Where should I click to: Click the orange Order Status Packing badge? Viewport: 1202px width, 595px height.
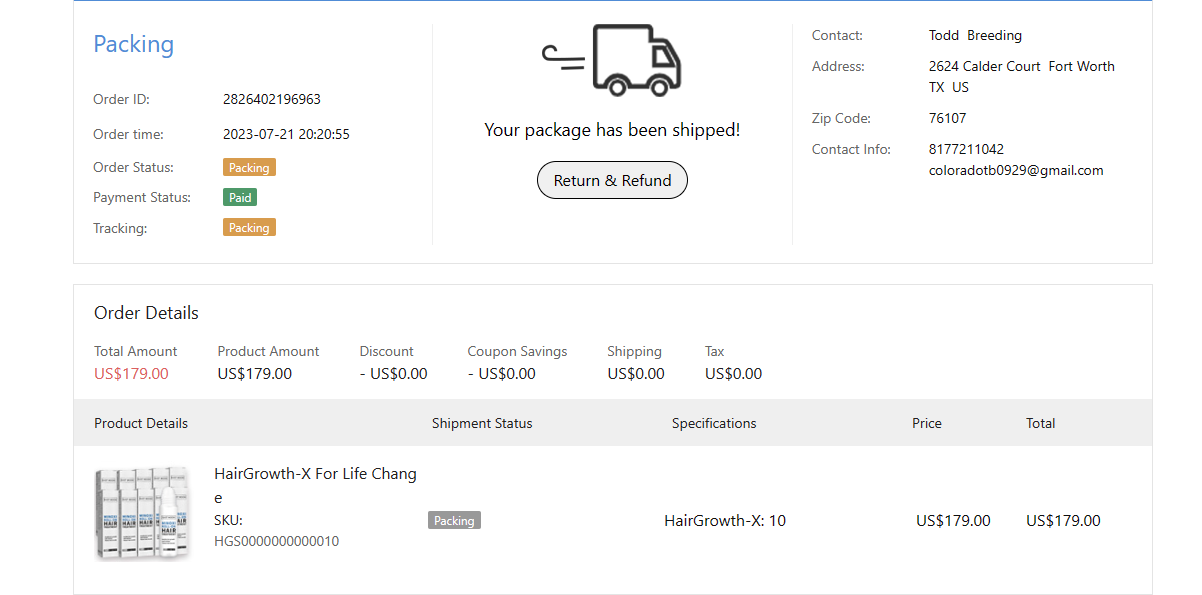tap(249, 168)
